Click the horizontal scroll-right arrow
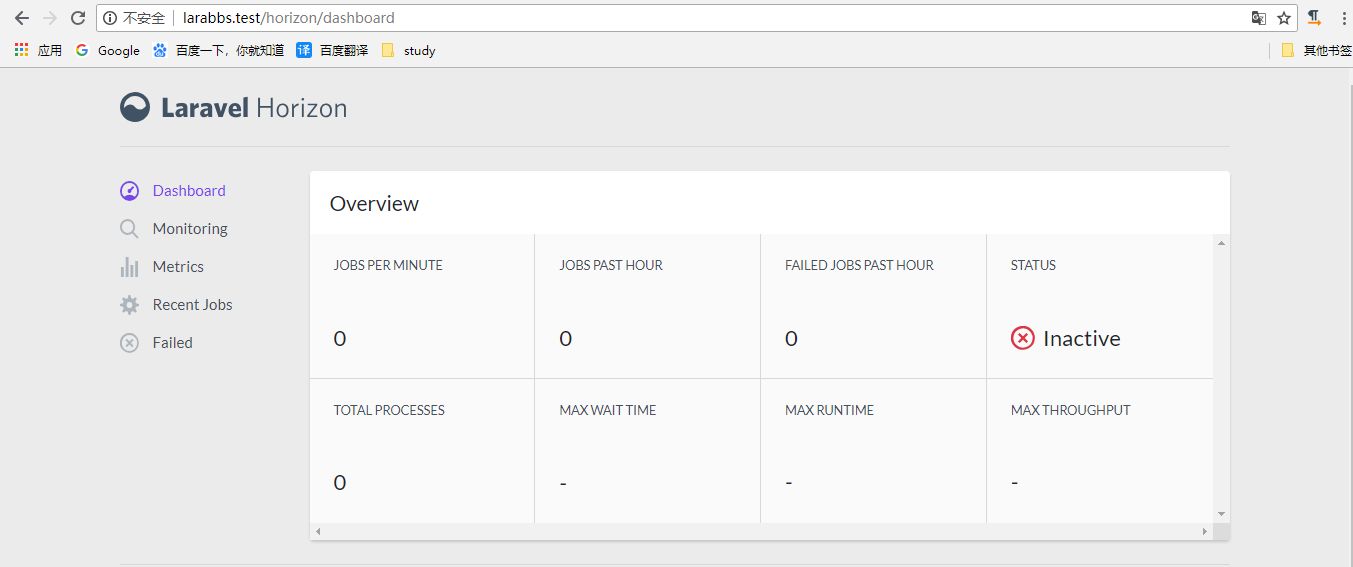Screen dimensions: 1353x567 click(1205, 531)
